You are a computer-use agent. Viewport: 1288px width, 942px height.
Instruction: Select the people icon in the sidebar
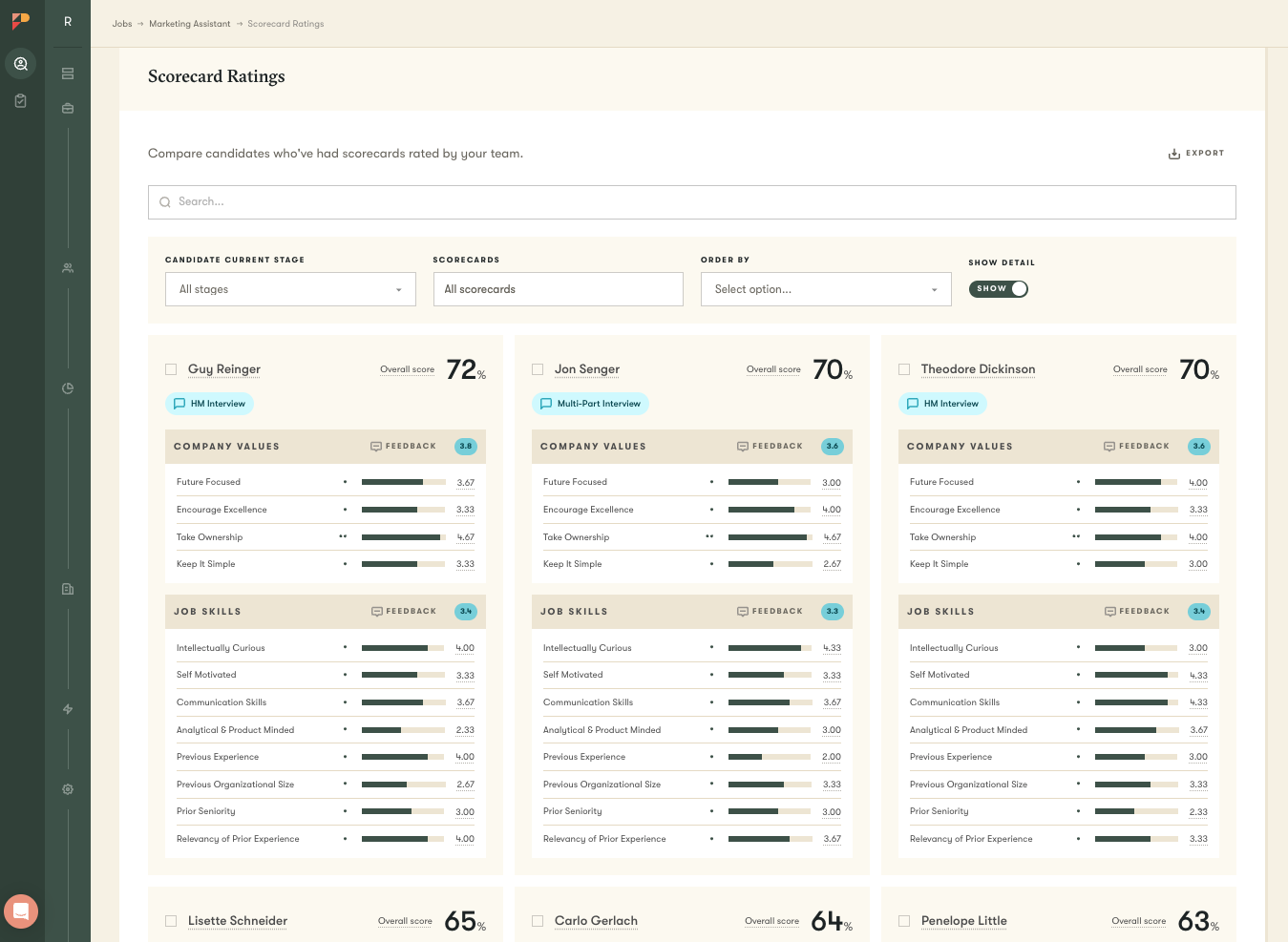click(x=67, y=268)
